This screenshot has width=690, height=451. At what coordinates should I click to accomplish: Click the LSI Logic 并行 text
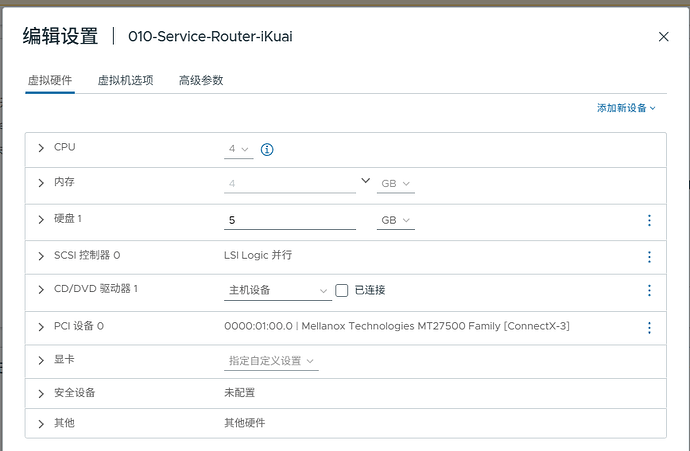258,255
